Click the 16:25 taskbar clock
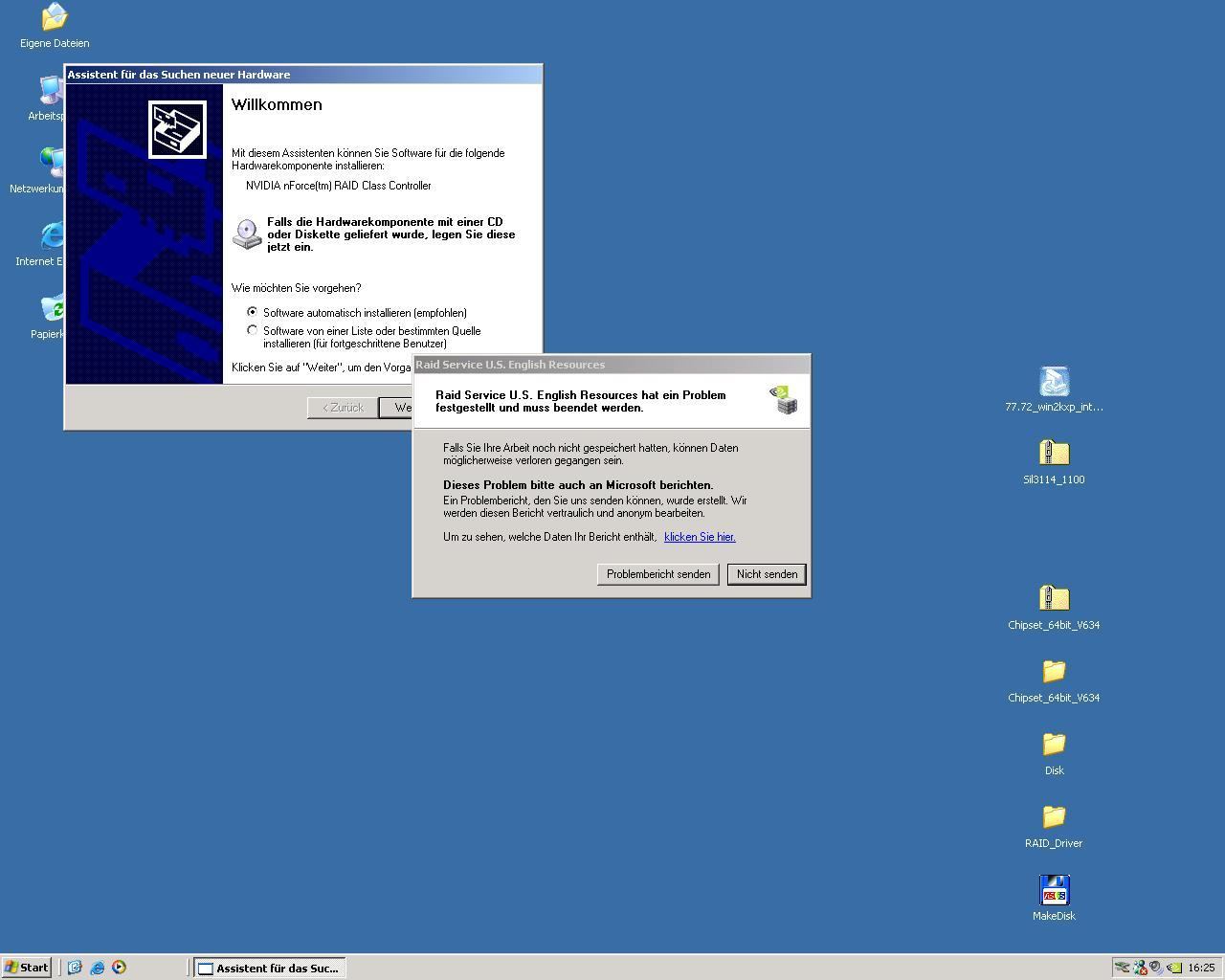 [x=1201, y=968]
